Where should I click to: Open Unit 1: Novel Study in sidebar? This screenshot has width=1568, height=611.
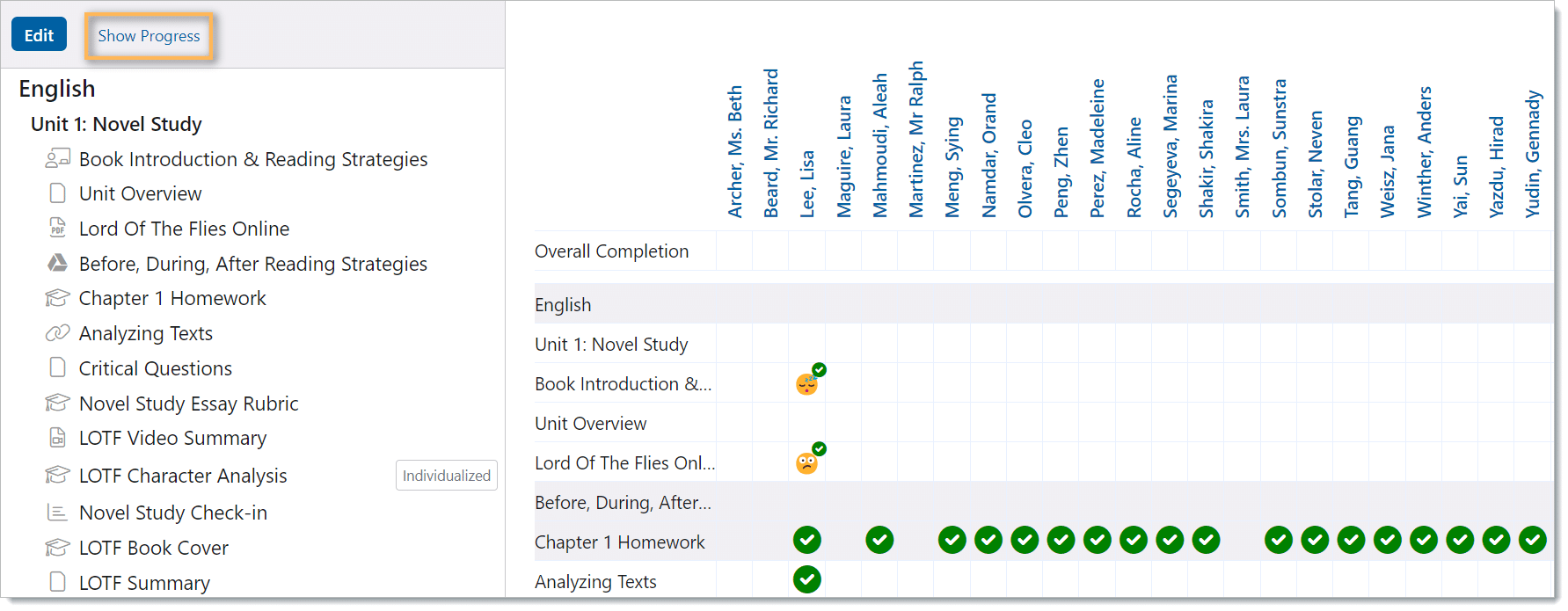pos(116,124)
